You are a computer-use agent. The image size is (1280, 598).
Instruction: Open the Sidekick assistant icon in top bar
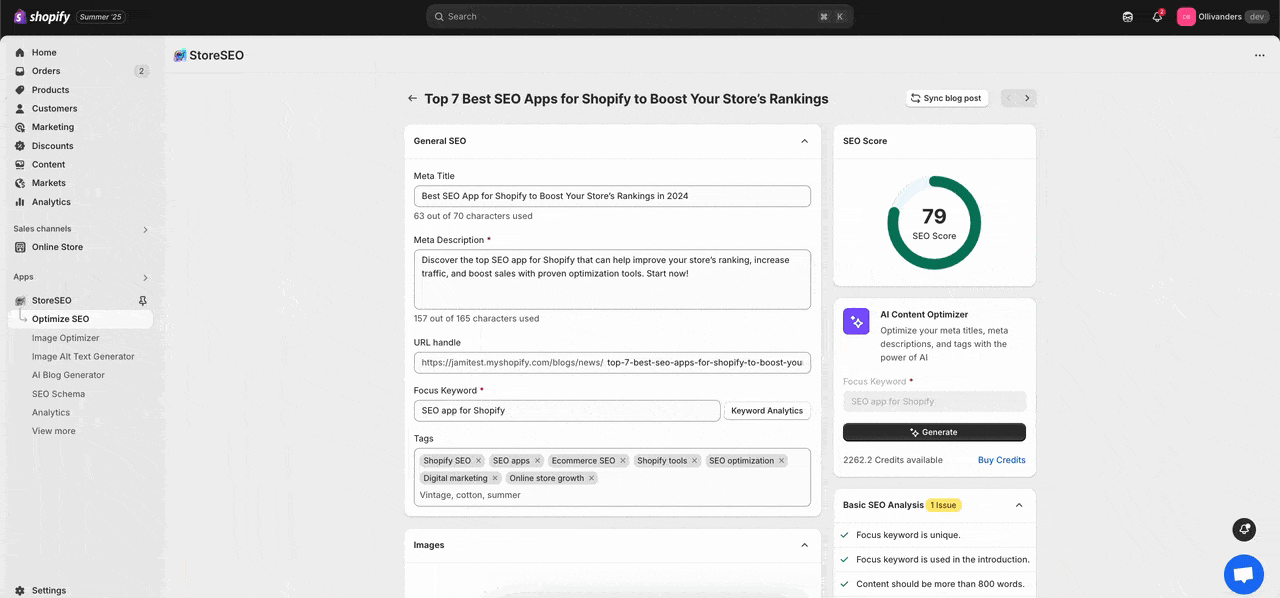(x=1128, y=16)
